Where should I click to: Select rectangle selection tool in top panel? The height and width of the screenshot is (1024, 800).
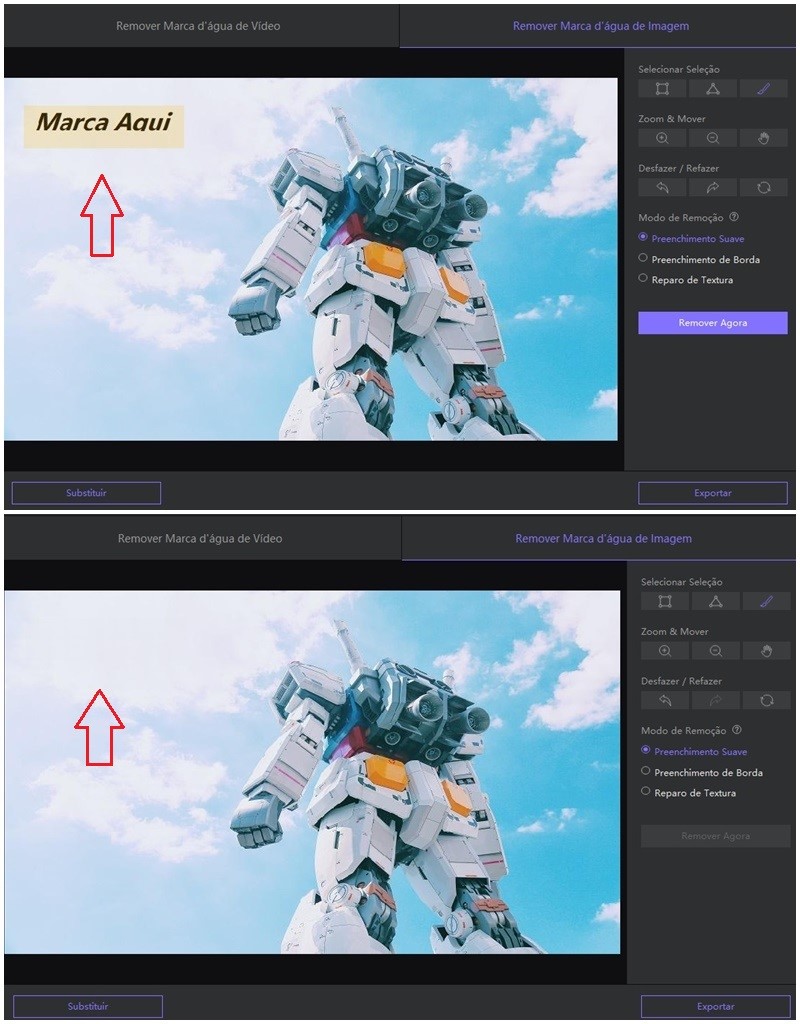coord(662,89)
